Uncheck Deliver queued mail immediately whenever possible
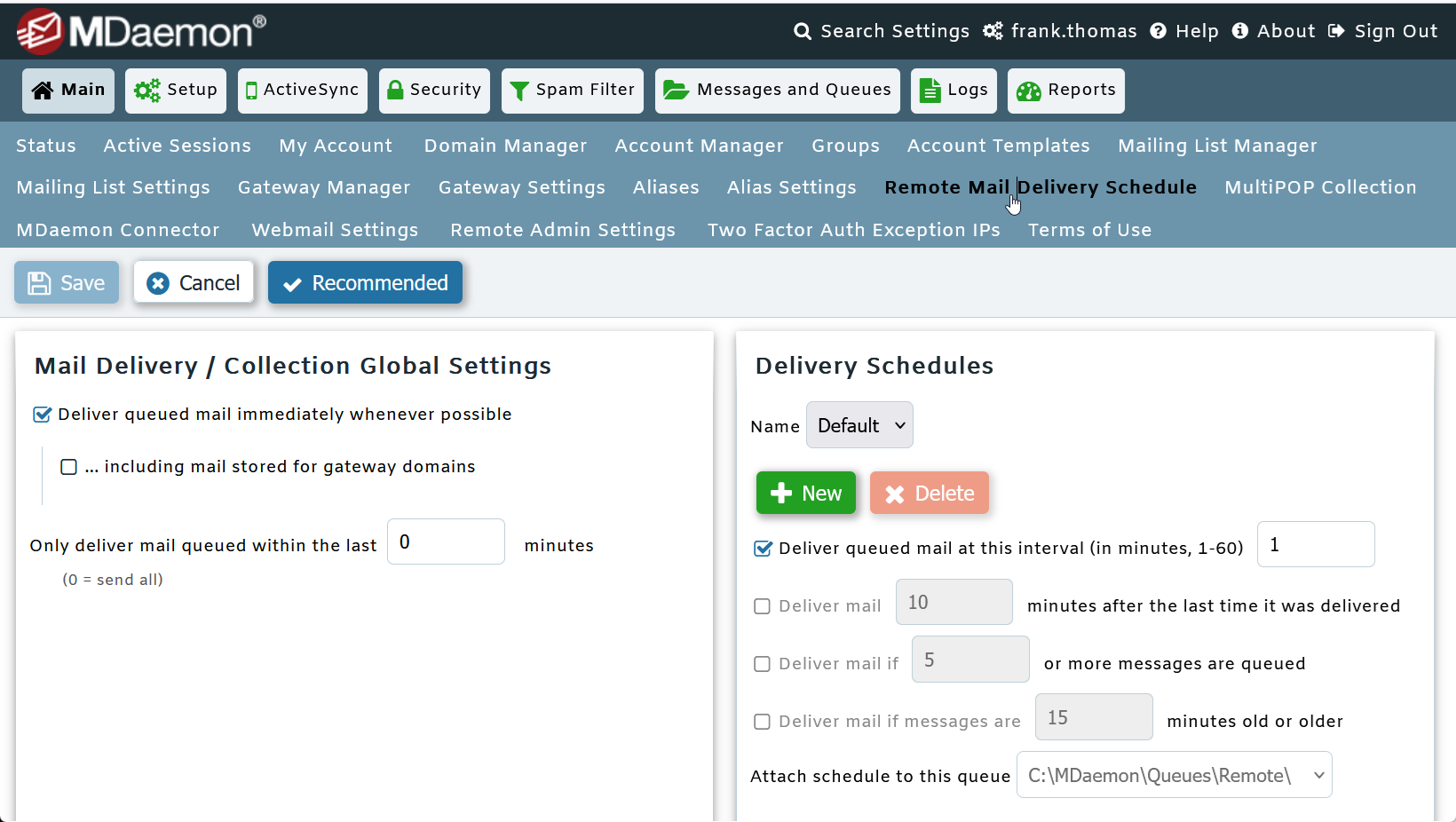Image resolution: width=1456 pixels, height=822 pixels. 42,415
